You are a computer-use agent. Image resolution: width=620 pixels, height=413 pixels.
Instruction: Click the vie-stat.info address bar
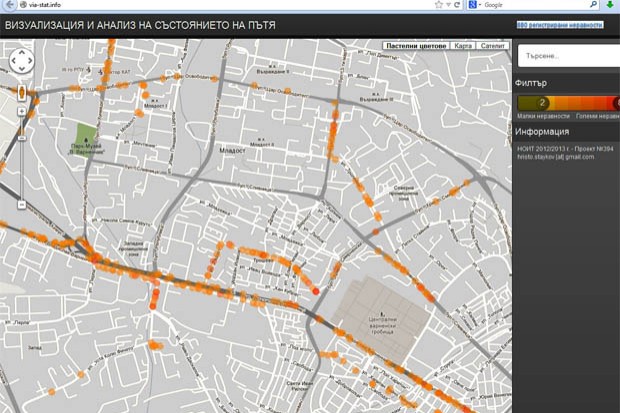tap(200, 5)
